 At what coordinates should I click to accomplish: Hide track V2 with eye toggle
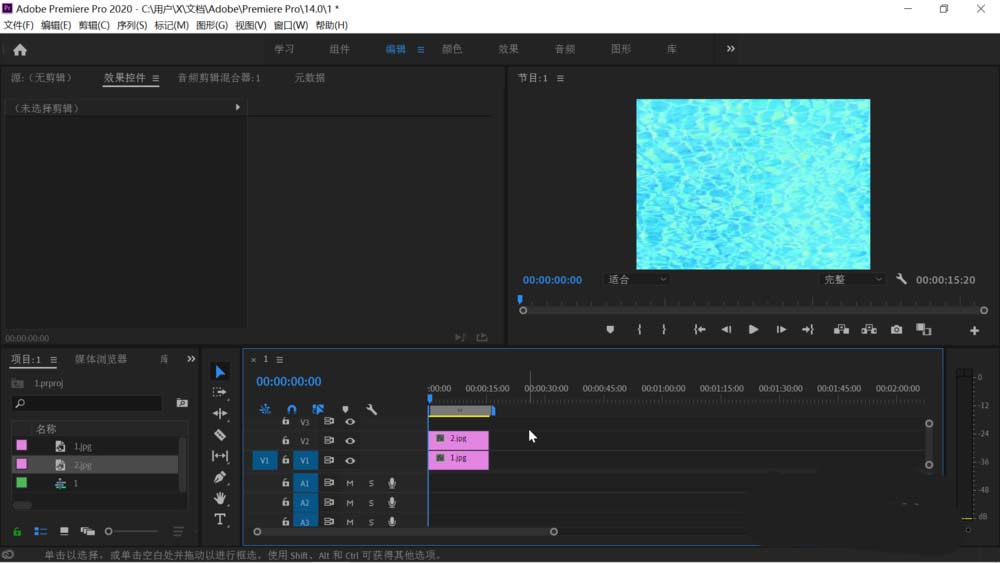click(350, 441)
